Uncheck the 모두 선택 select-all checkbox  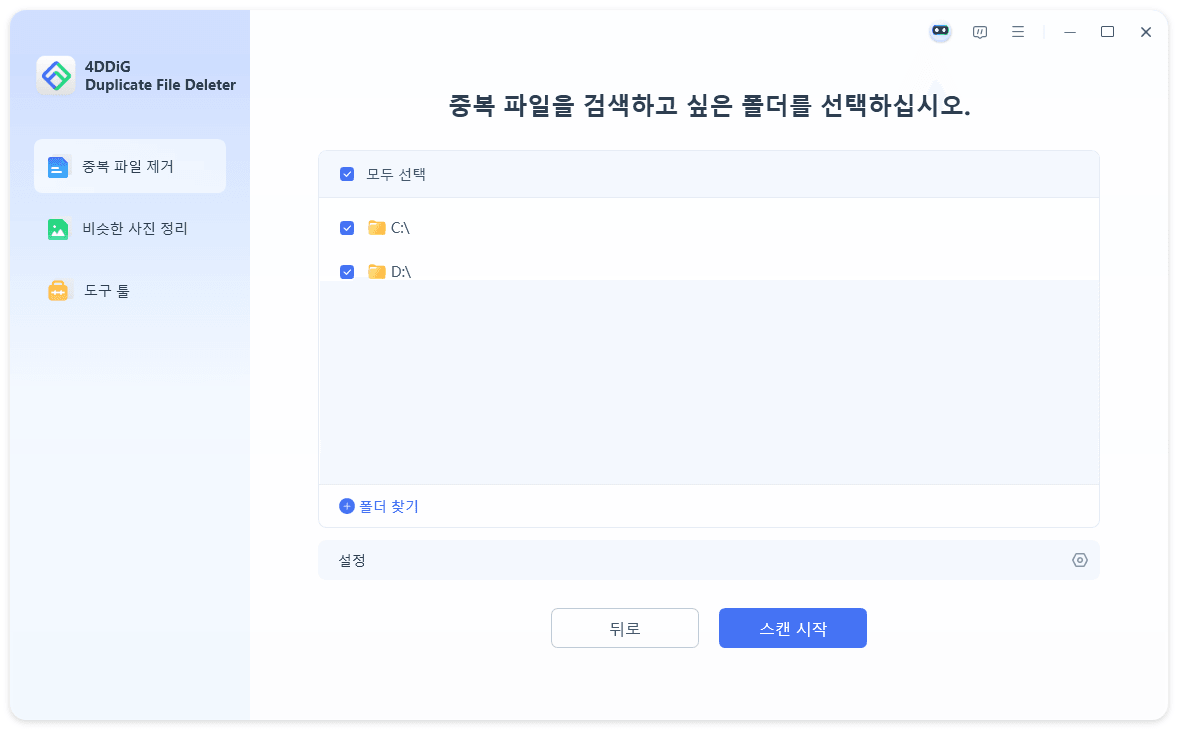[x=347, y=173]
